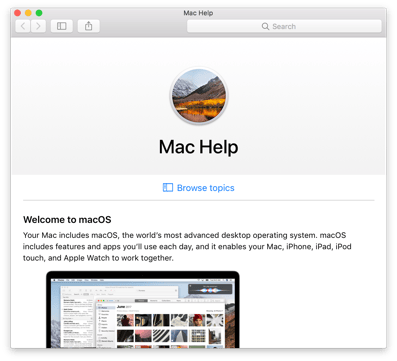Viewport: 397px width, 361px height.
Task: Click the Mac Help window title bar text
Action: tap(198, 13)
